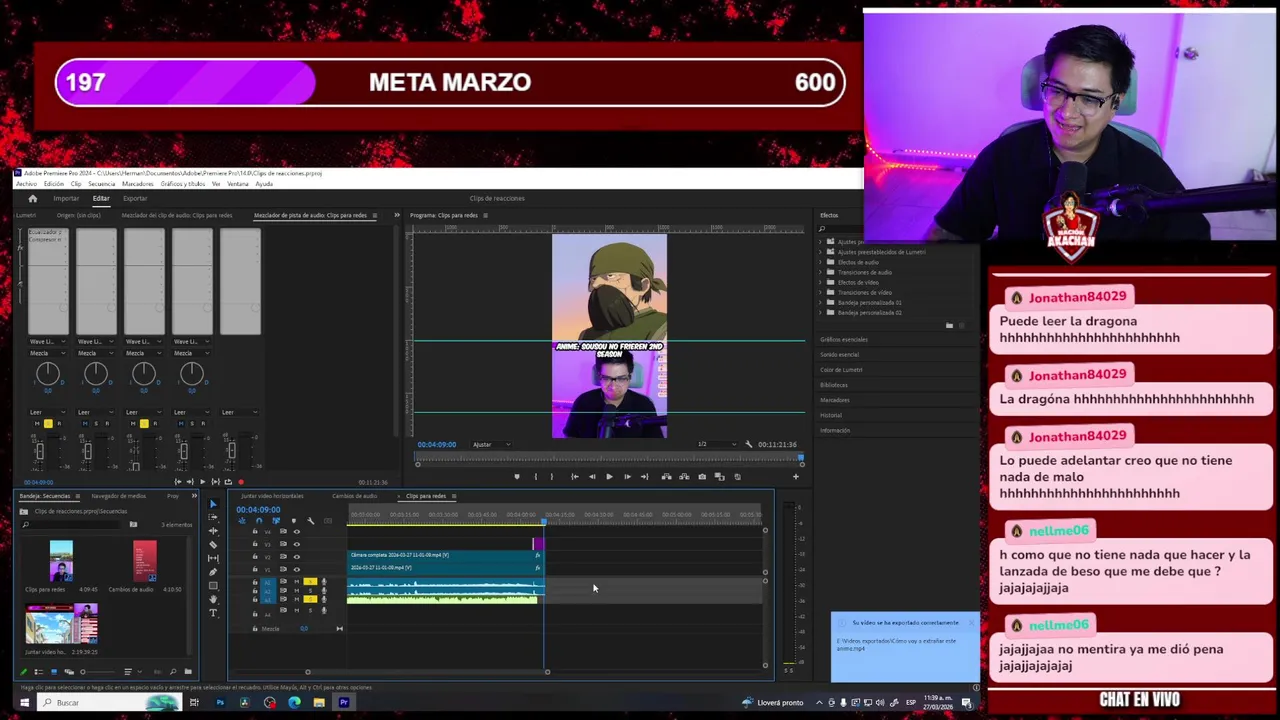The width and height of the screenshot is (1280, 720).
Task: Open Premiere Pro taskbar icon
Action: (344, 702)
